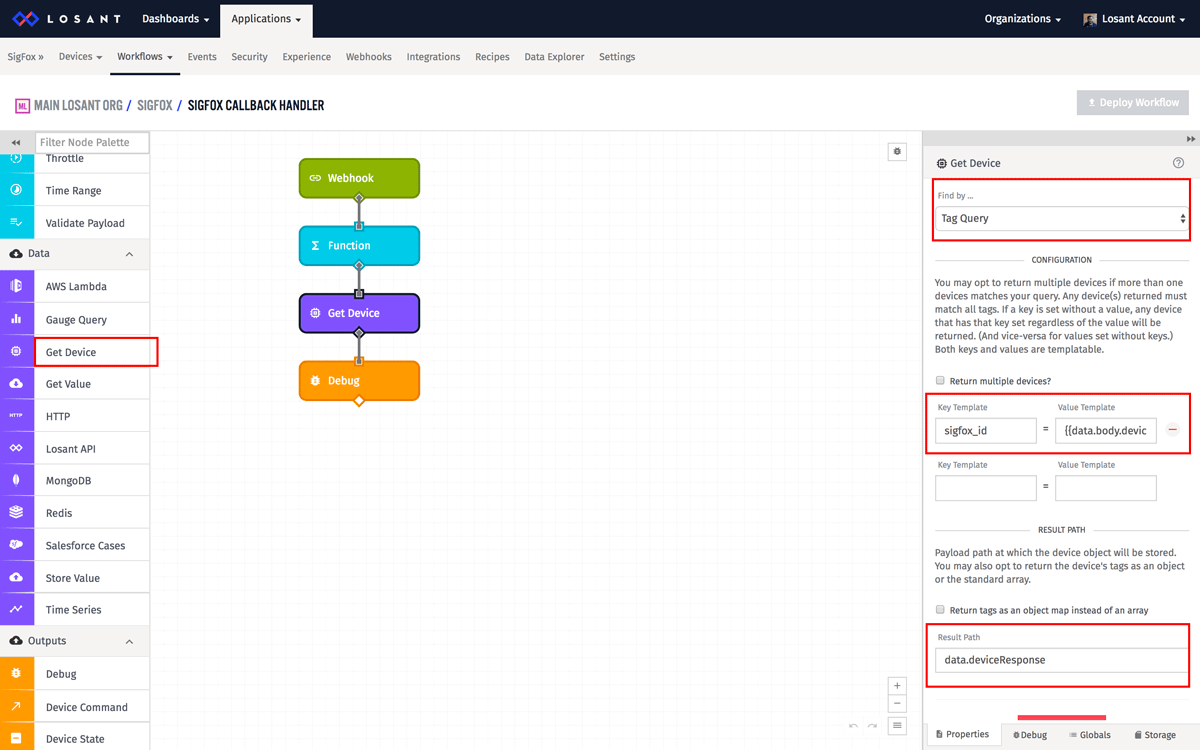Image resolution: width=1200 pixels, height=750 pixels.
Task: Switch to the Globals tab in the bottom panel
Action: [1090, 735]
